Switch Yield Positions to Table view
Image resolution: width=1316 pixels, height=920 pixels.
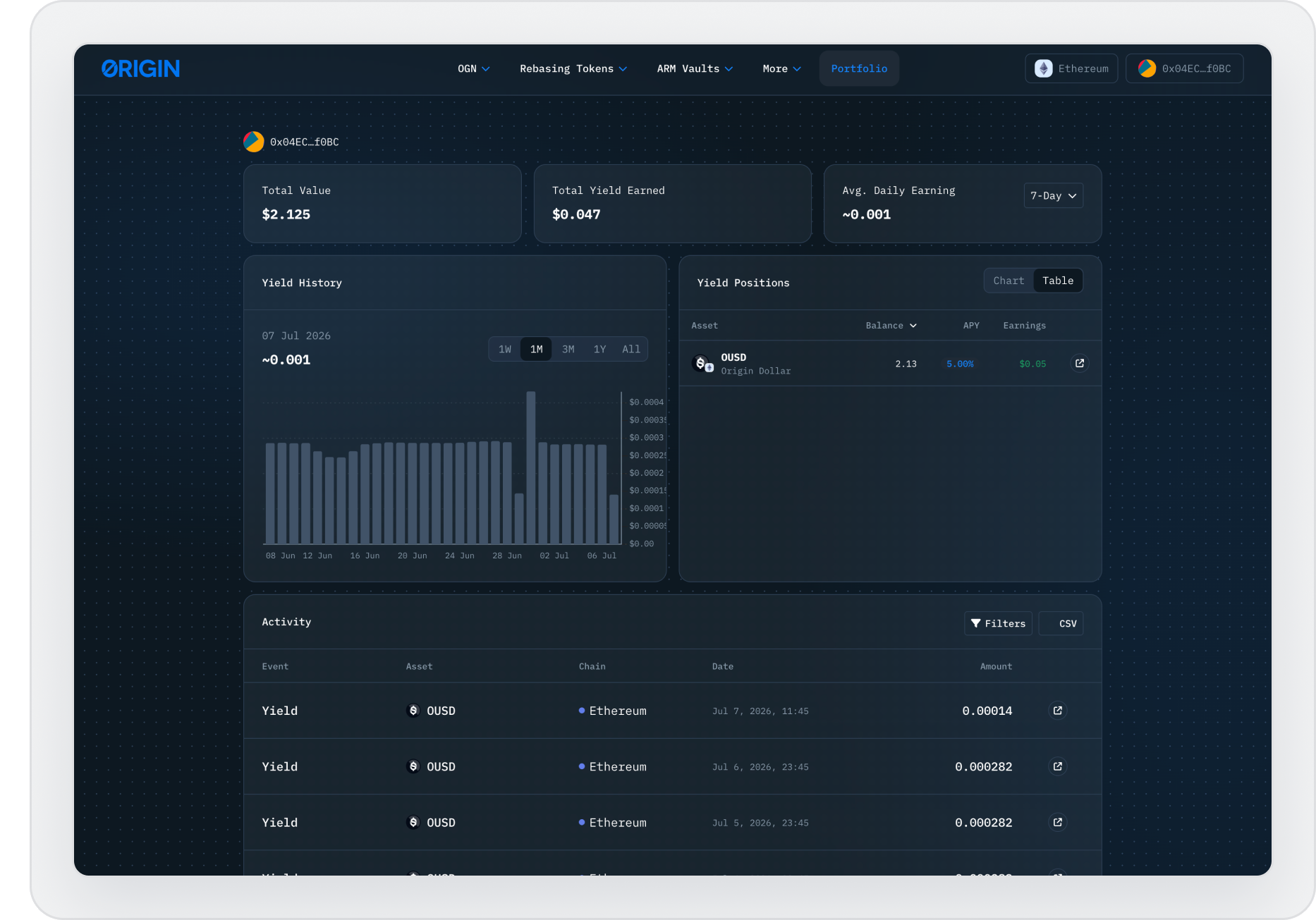tap(1058, 281)
